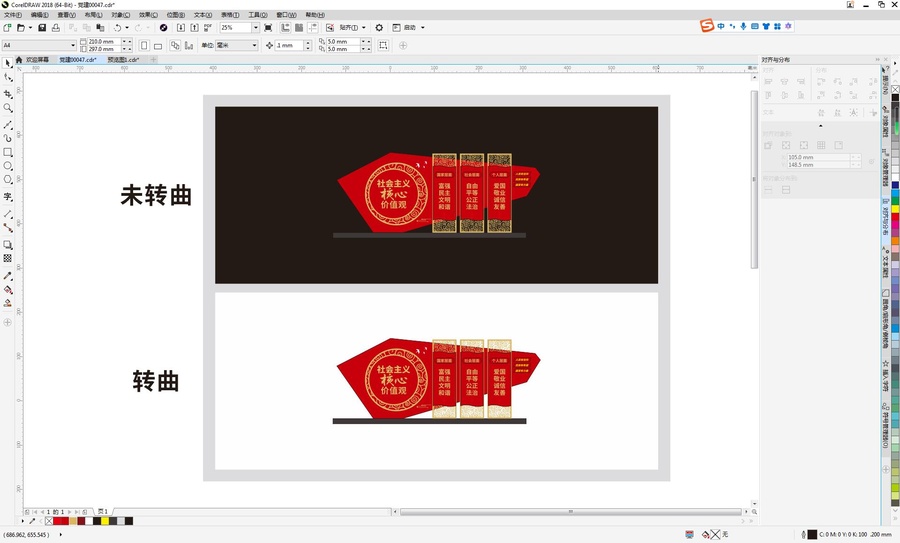Open the 对象 (Object) menu

[121, 15]
